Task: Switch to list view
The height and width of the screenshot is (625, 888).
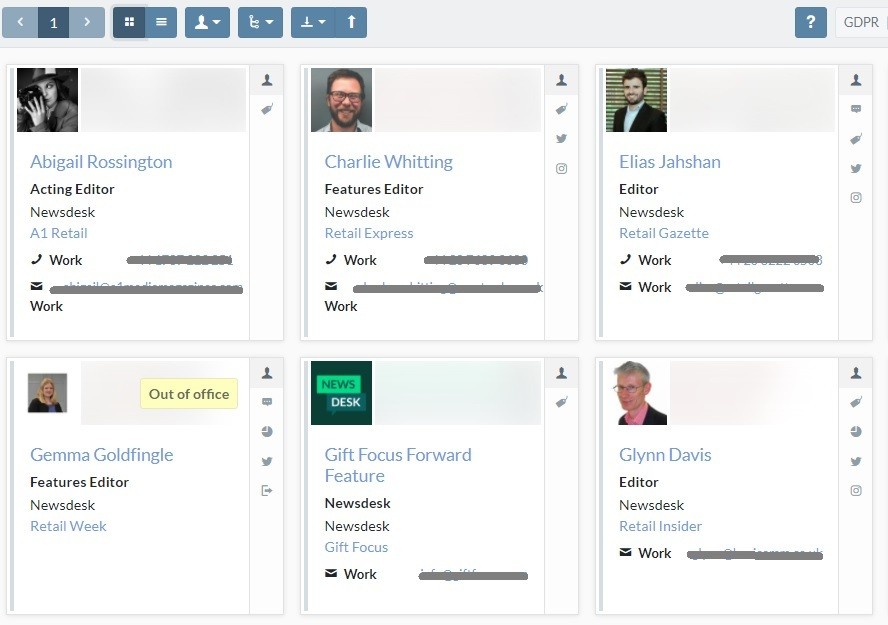Action: [161, 23]
